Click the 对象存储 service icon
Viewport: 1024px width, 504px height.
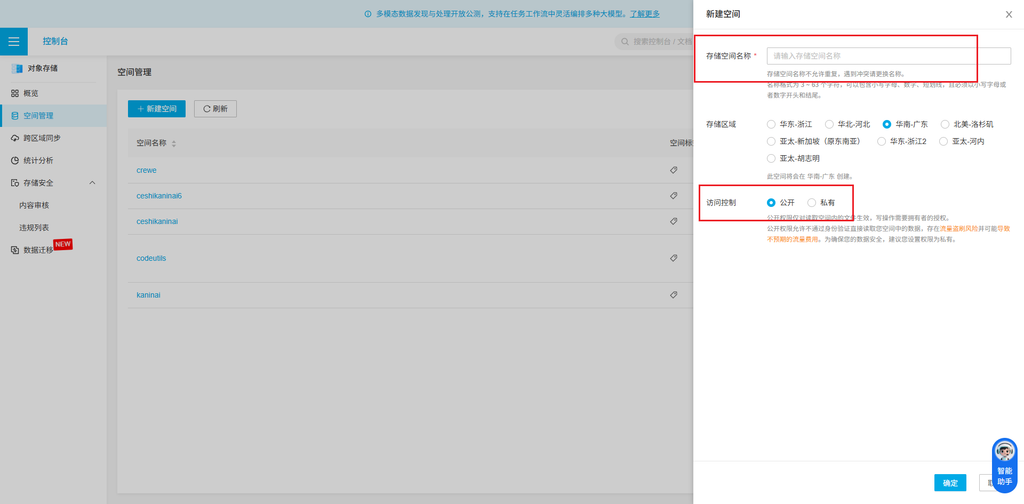16,69
